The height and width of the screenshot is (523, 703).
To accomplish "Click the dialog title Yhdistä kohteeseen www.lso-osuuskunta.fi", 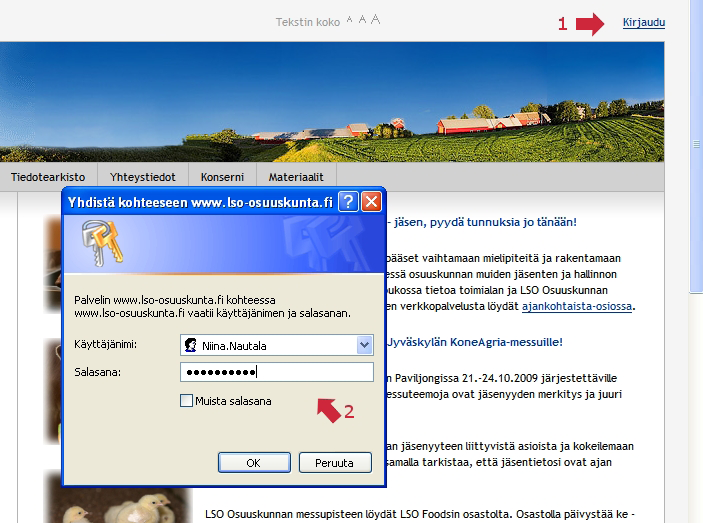I will coord(200,203).
